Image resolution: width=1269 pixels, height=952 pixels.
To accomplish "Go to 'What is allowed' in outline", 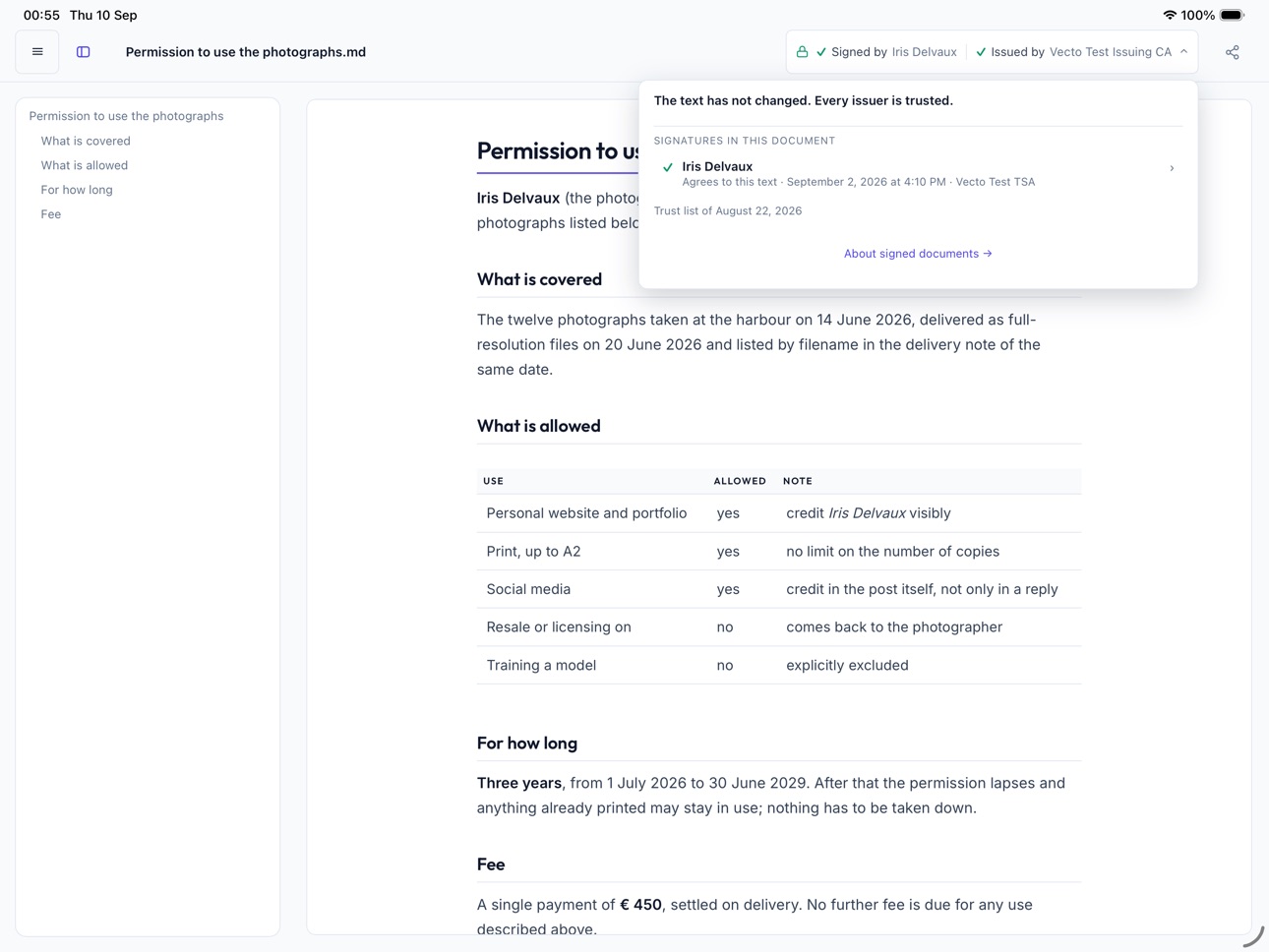I will point(85,165).
